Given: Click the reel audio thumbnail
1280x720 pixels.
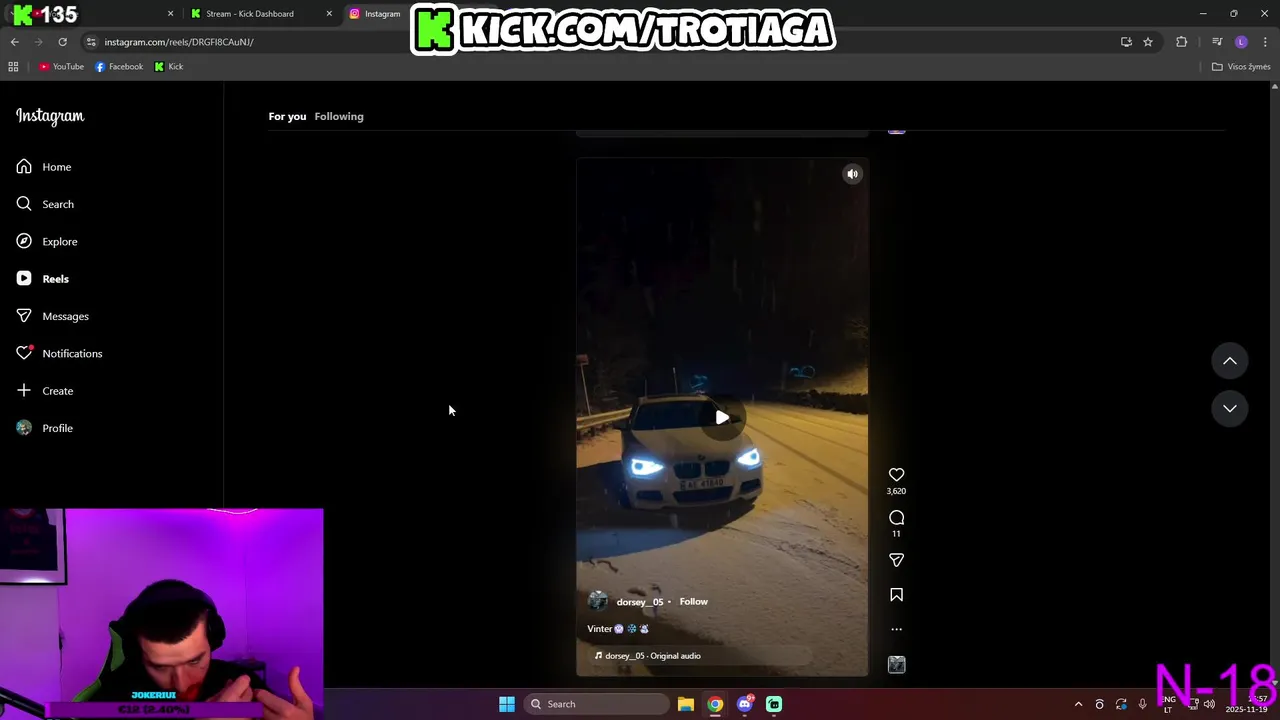Looking at the screenshot, I should coord(896,665).
